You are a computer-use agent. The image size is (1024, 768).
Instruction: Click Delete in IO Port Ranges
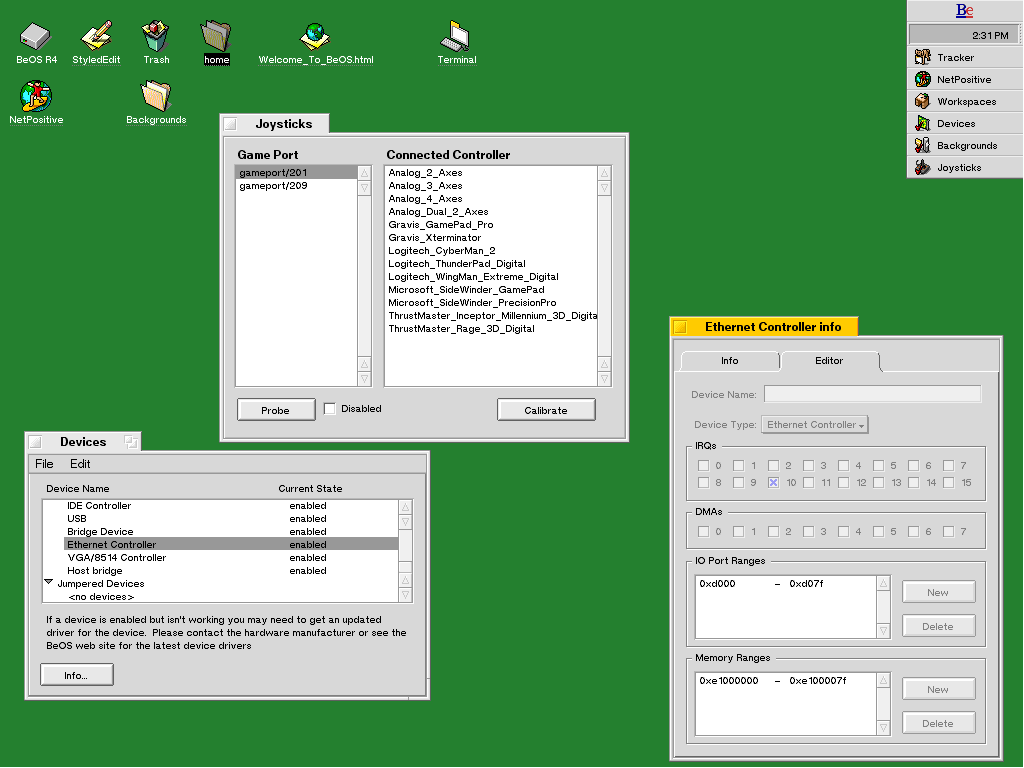tap(938, 626)
